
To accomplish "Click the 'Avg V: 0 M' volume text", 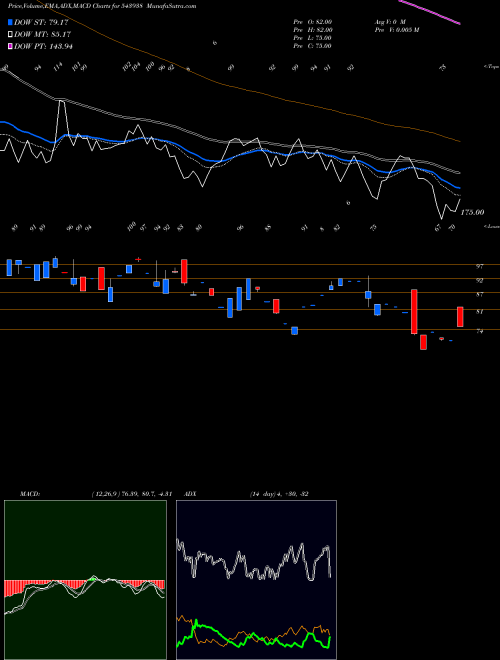I will (x=390, y=21).
